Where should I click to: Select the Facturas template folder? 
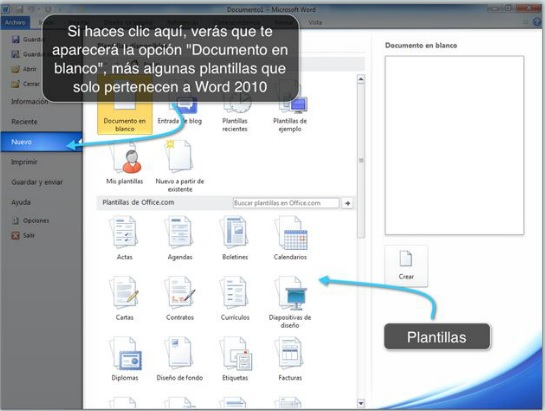point(290,359)
